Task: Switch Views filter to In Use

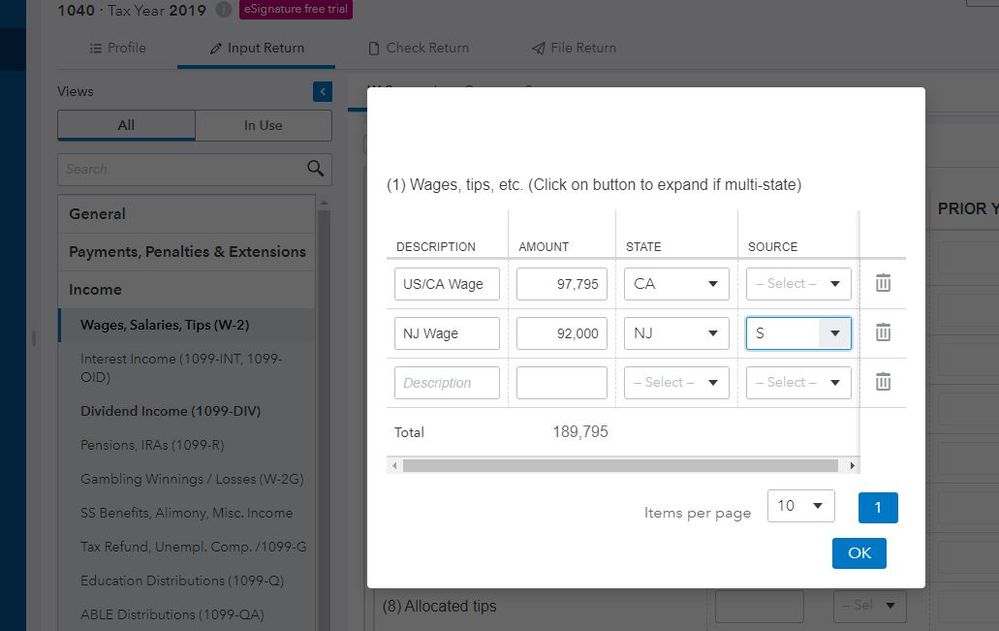Action: coord(263,125)
